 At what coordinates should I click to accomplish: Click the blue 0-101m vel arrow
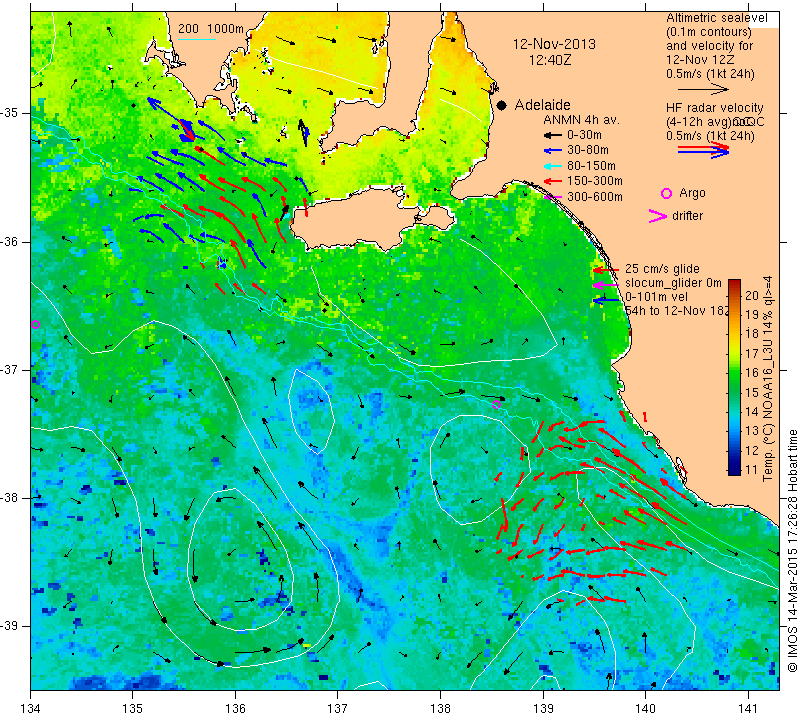[x=606, y=301]
